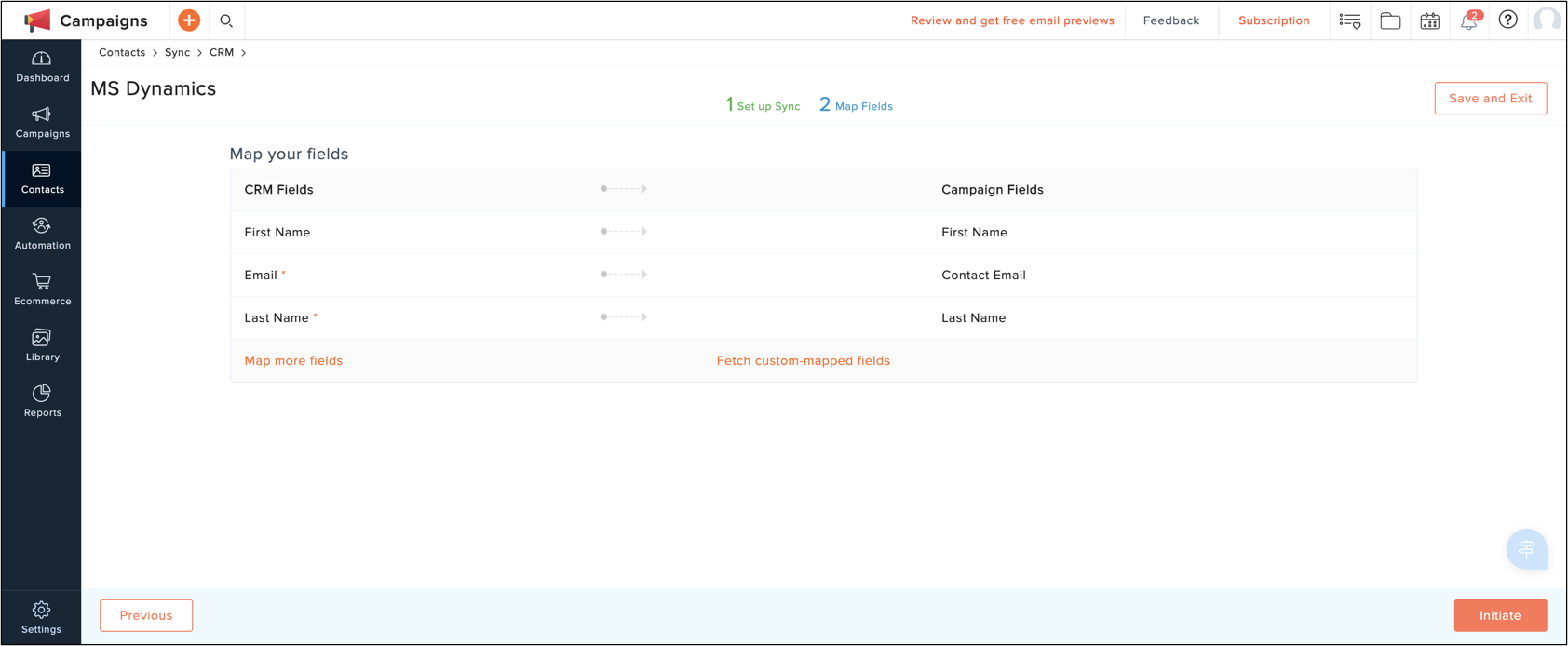Click Contacts in the breadcrumb
This screenshot has height=646, width=1568.
click(122, 53)
